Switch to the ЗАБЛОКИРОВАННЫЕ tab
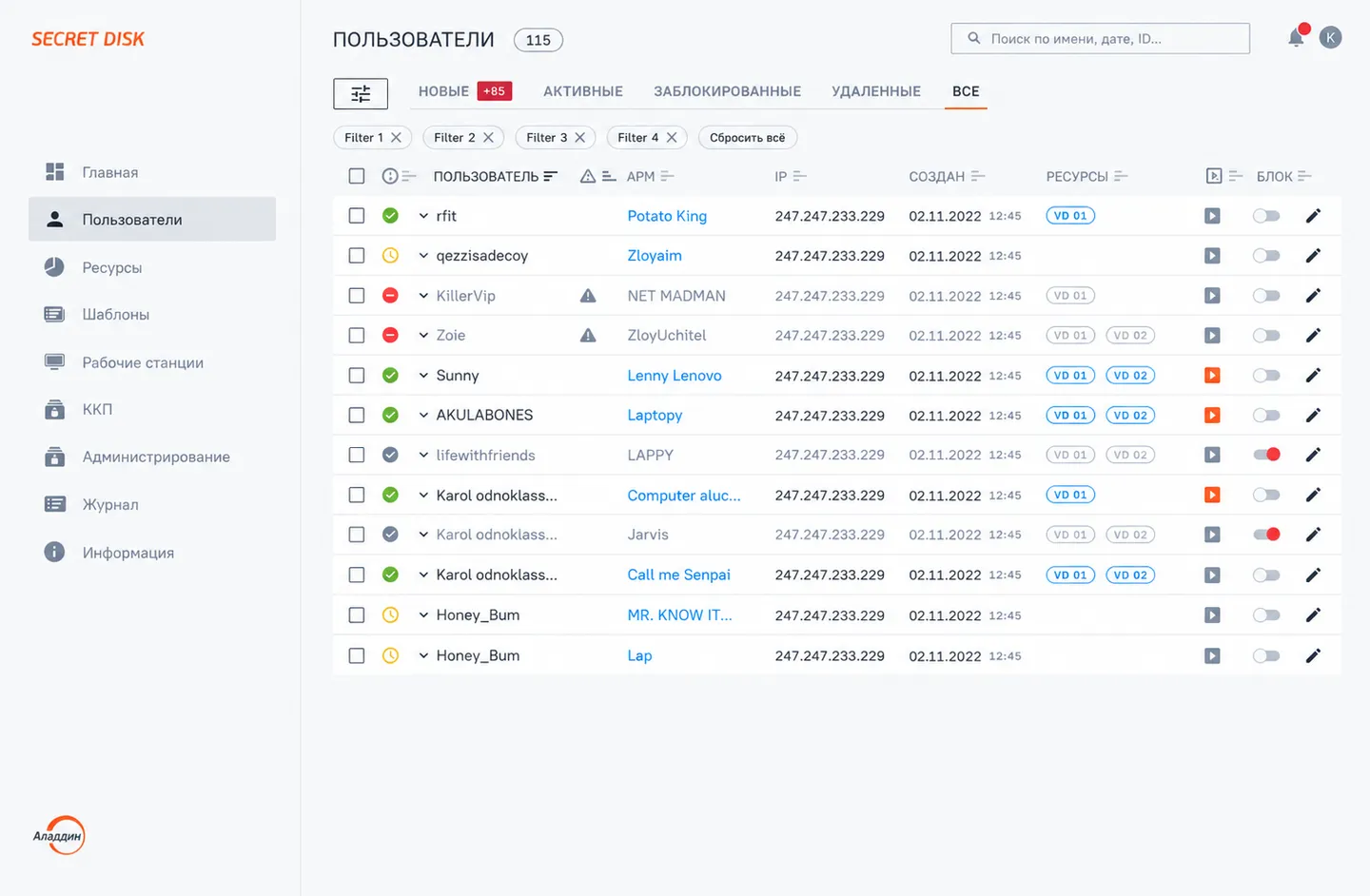Image resolution: width=1370 pixels, height=896 pixels. 727,91
